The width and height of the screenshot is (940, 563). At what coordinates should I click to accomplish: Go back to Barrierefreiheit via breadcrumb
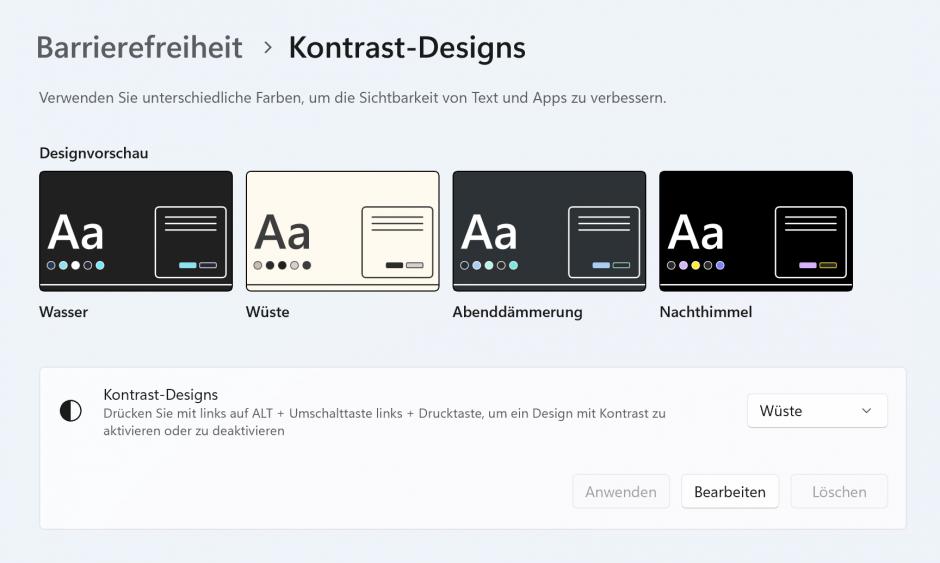tap(139, 47)
